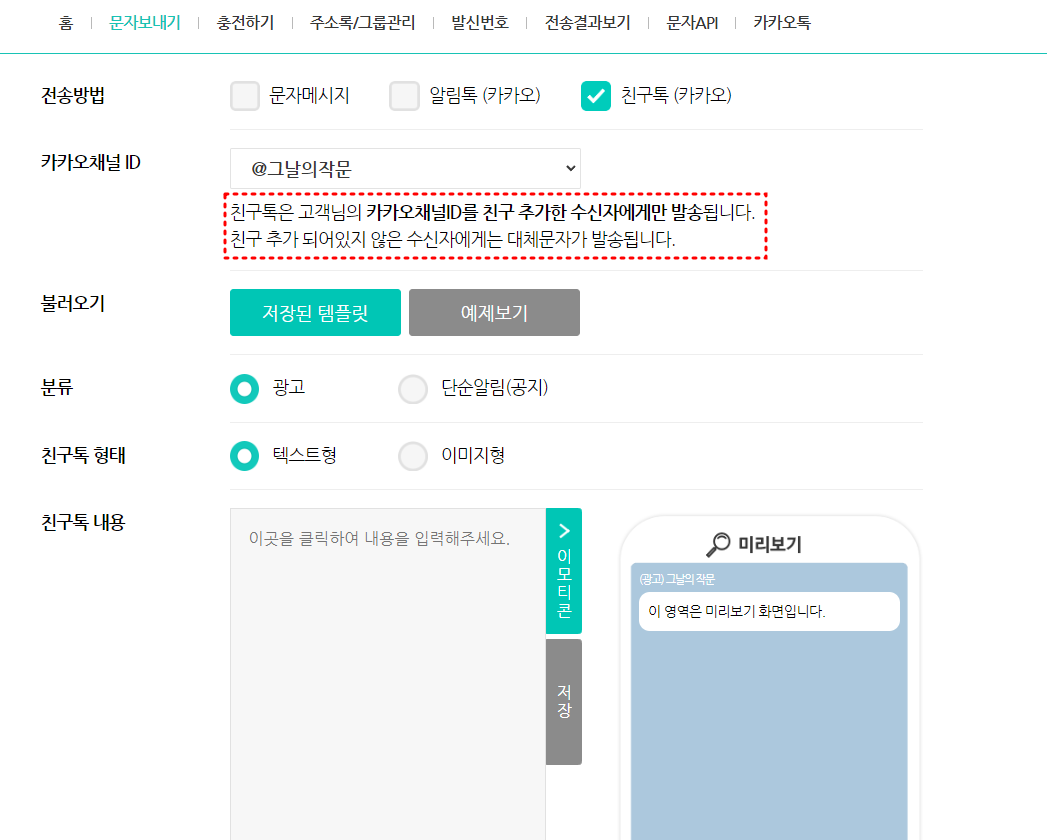Image resolution: width=1047 pixels, height=840 pixels.
Task: Check the 문자메시지 checkbox
Action: point(245,95)
